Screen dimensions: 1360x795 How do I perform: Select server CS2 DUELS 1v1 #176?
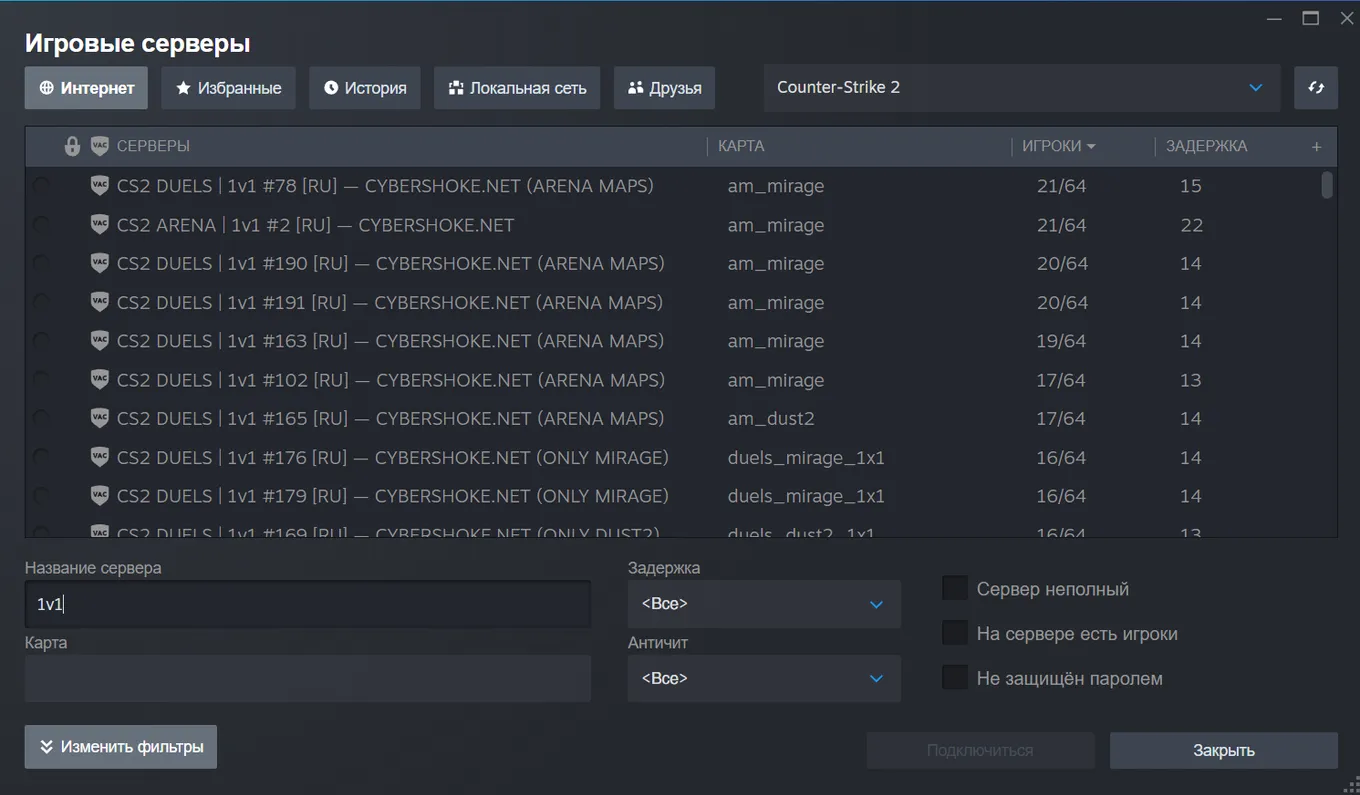[x=680, y=457]
